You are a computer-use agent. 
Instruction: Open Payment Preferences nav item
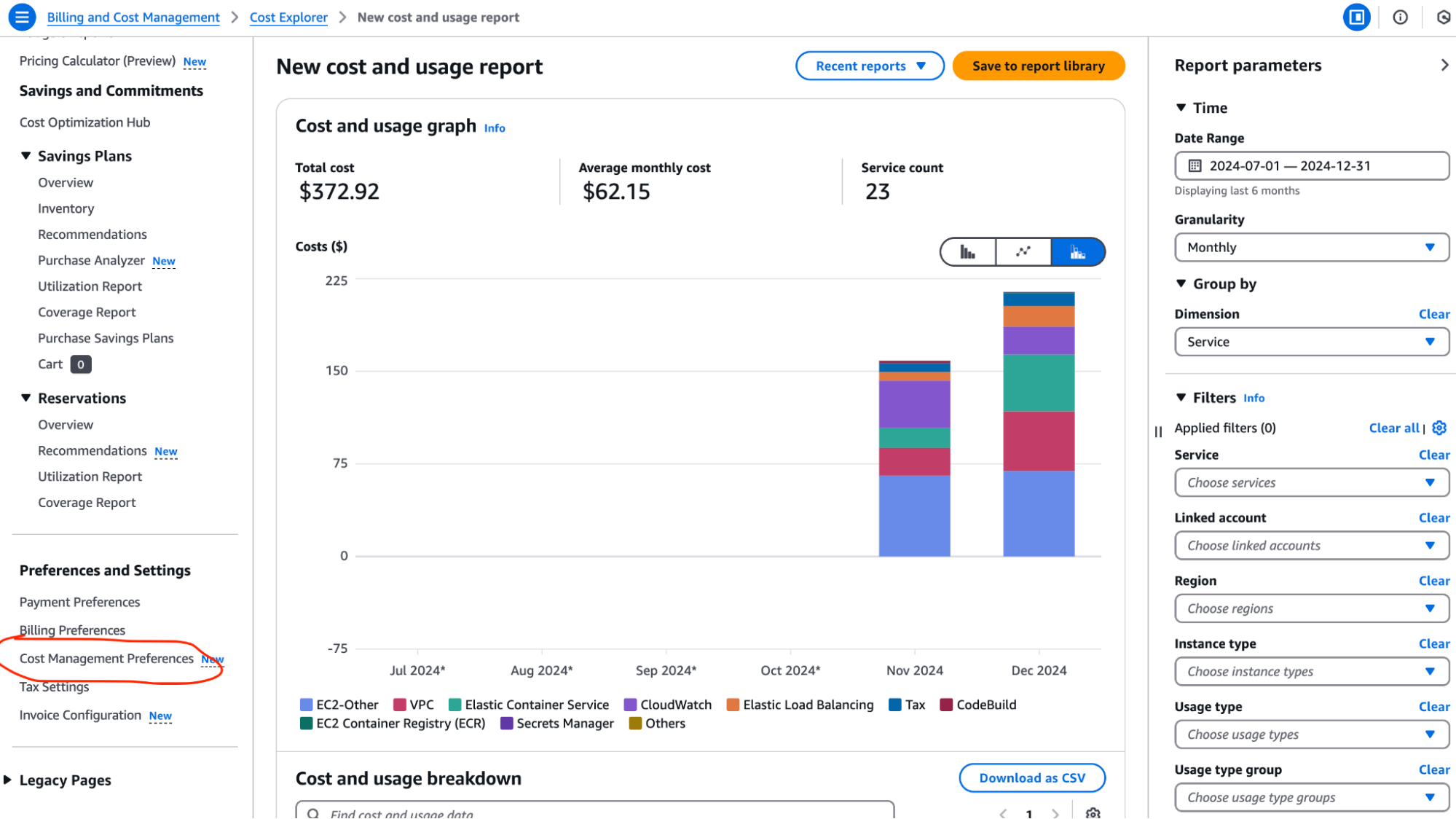click(x=79, y=602)
